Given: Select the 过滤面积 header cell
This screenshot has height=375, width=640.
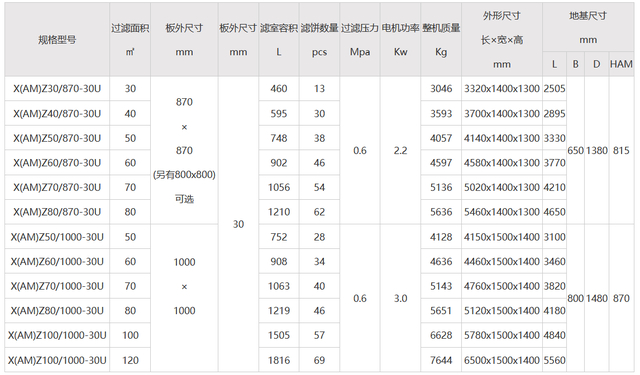Looking at the screenshot, I should coord(130,40).
